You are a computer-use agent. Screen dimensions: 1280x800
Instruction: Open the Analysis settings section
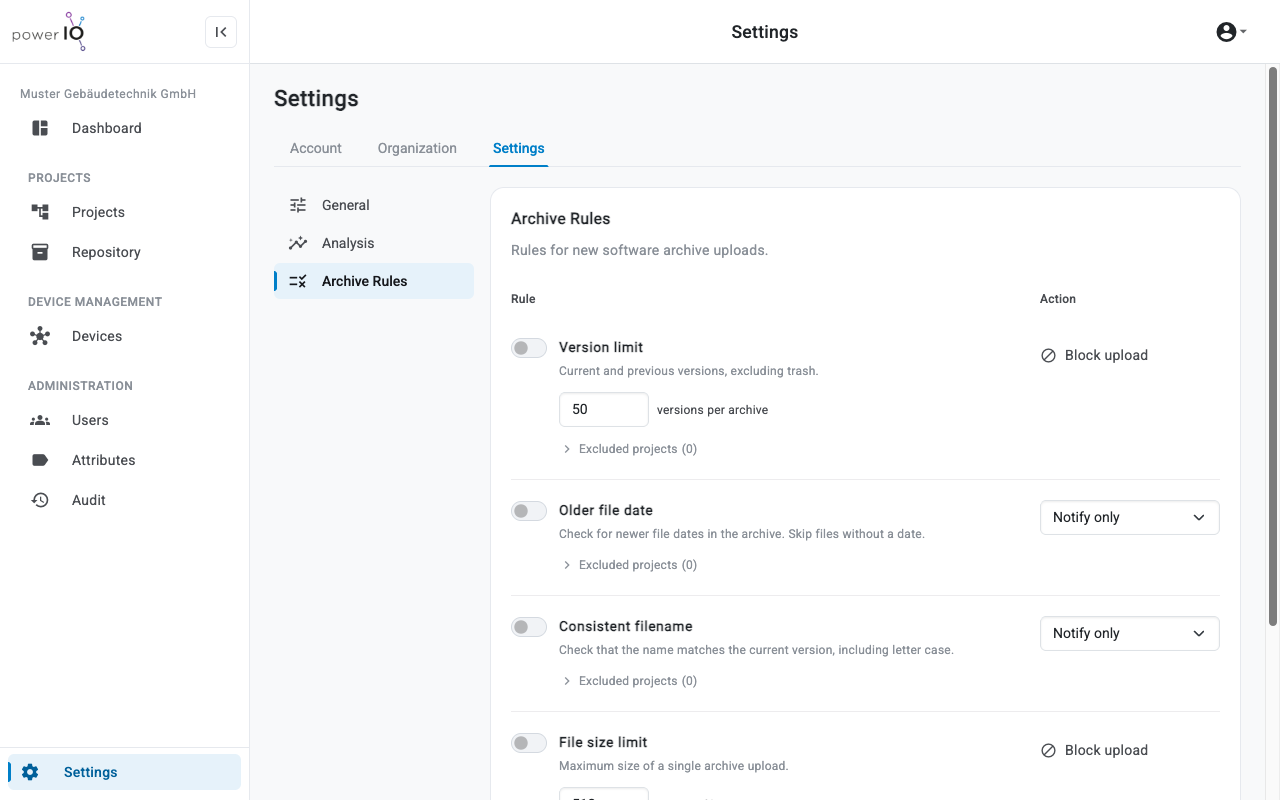pyautogui.click(x=374, y=243)
